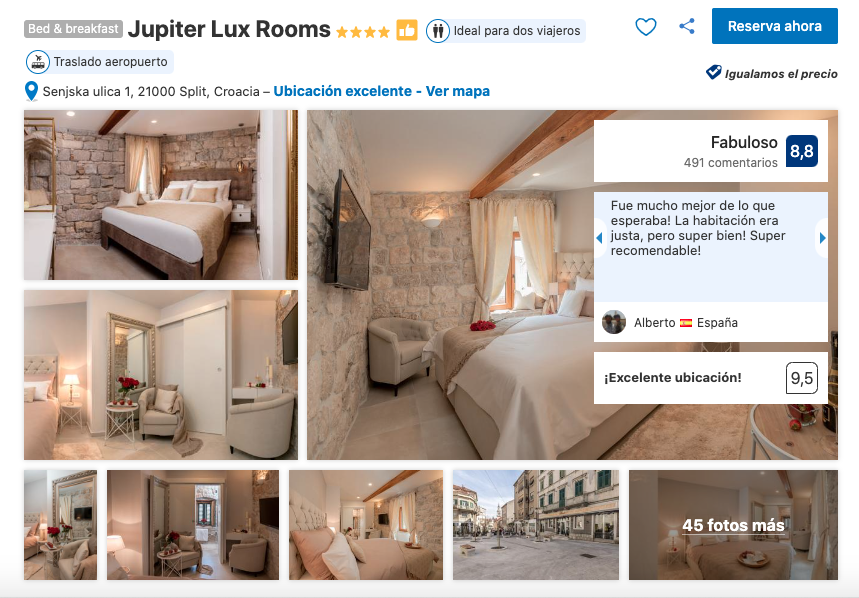
Task: Click the 9,5 location score box
Action: [x=801, y=378]
